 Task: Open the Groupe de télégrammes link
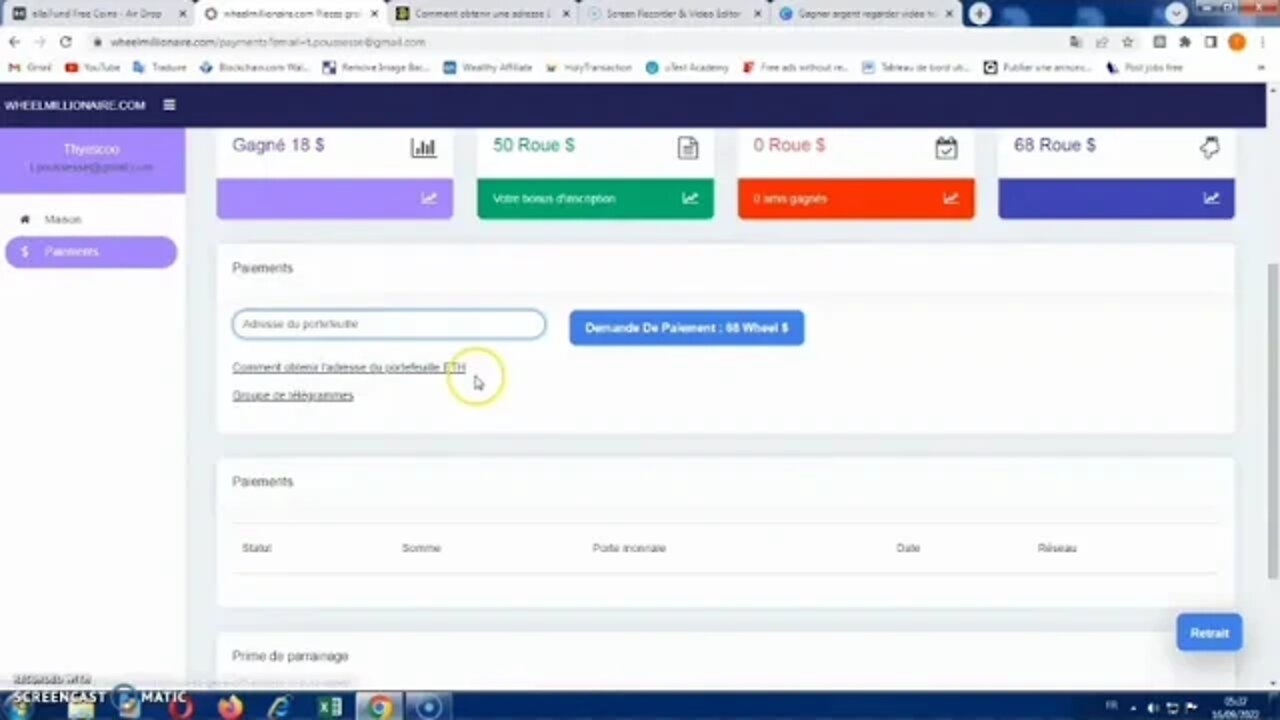click(x=292, y=395)
